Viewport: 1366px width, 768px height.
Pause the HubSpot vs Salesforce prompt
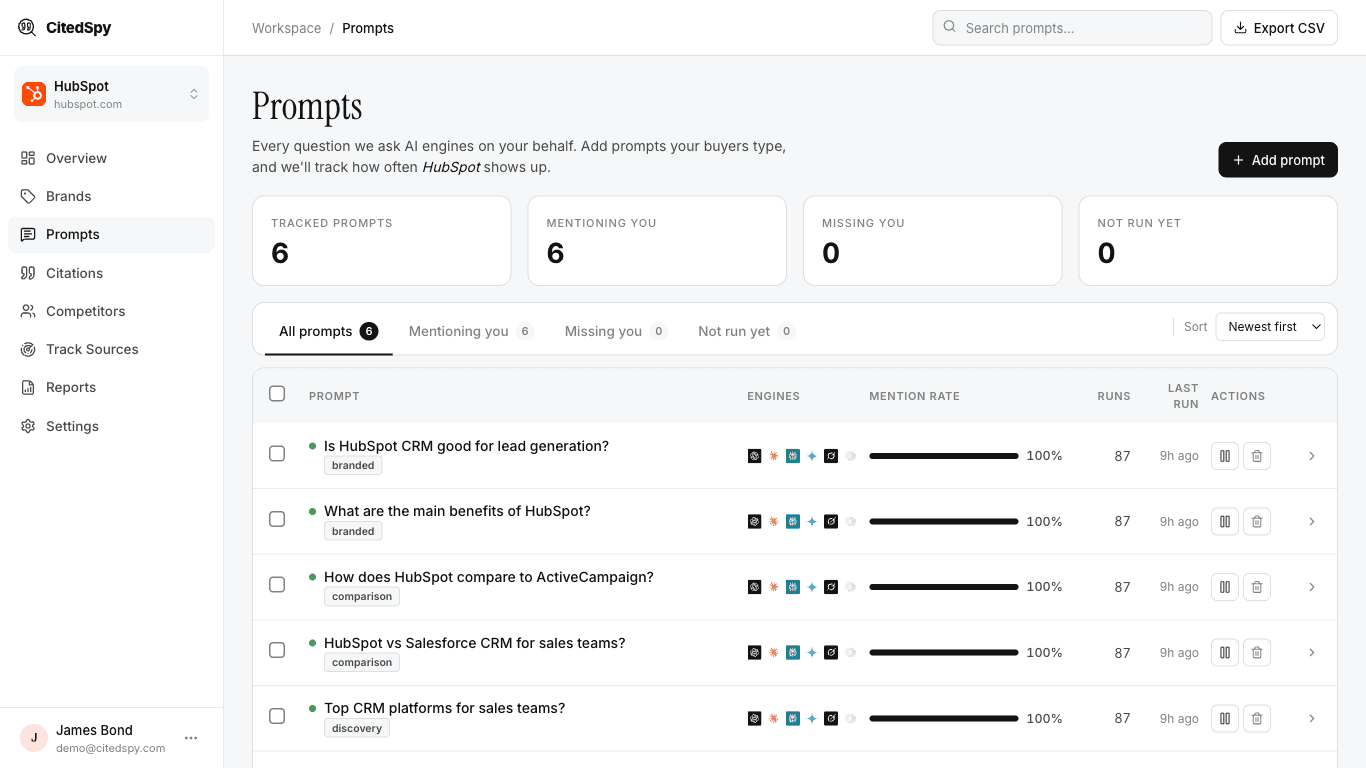1225,653
